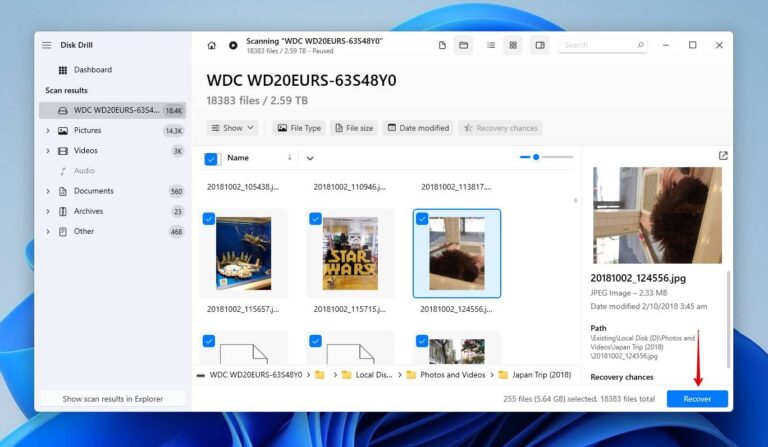
Task: Toggle the preview panel icon
Action: coord(540,45)
